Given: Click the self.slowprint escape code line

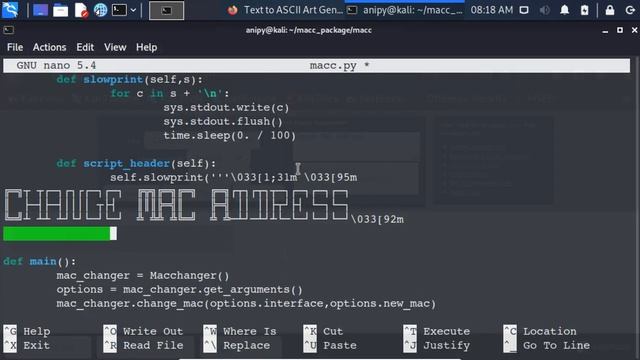Looking at the screenshot, I should tap(233, 178).
